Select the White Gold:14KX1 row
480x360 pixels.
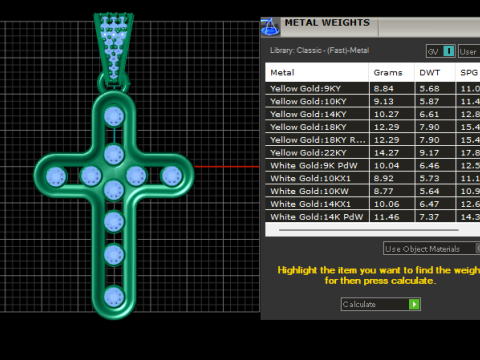click(373, 204)
